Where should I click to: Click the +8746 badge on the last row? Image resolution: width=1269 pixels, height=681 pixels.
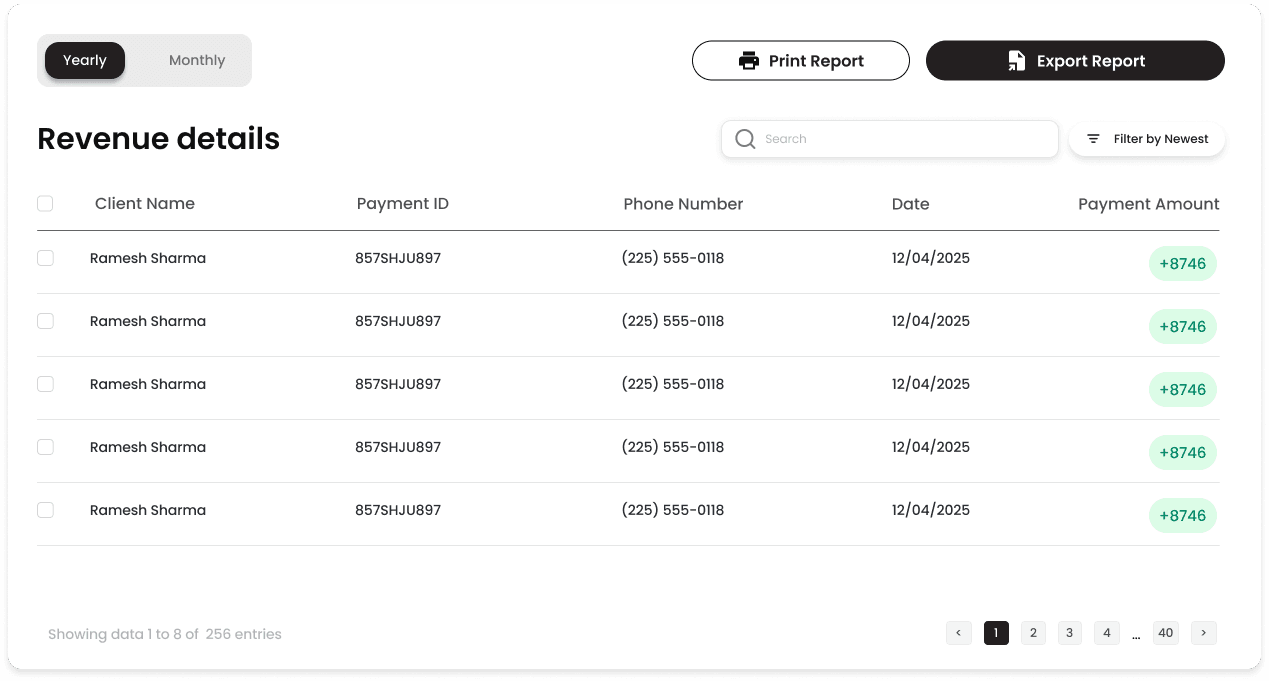tap(1182, 516)
